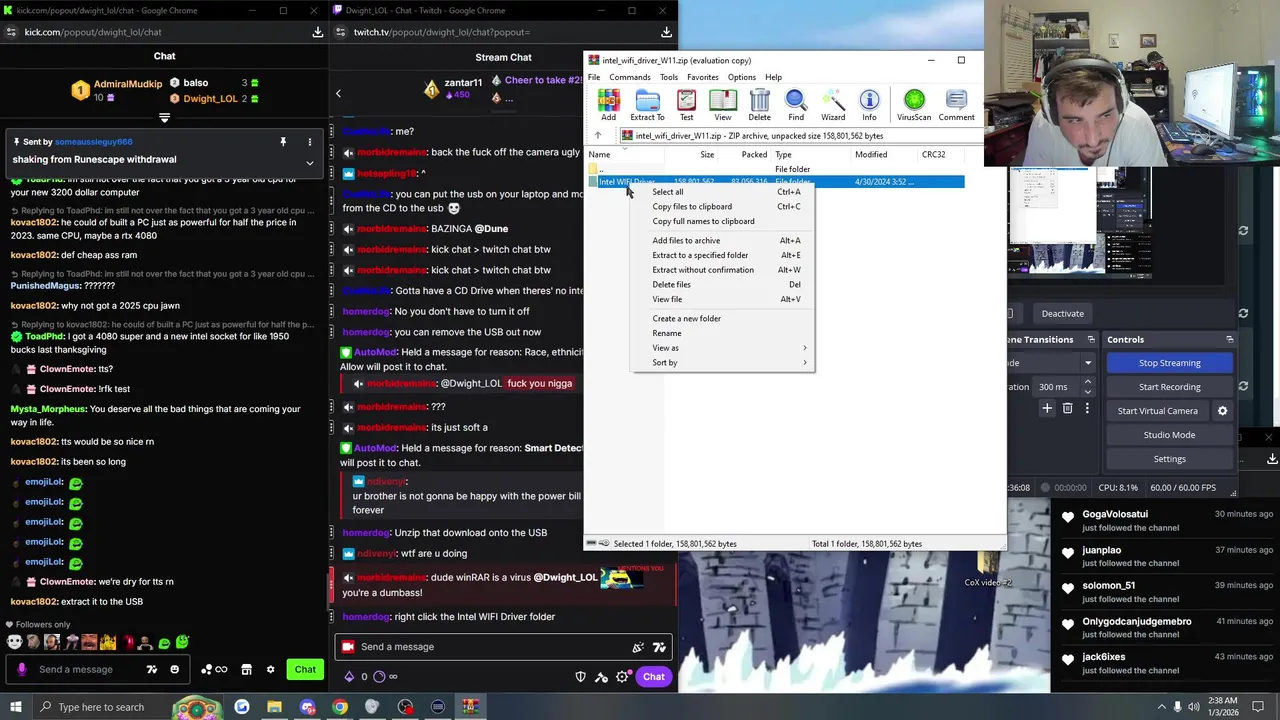The width and height of the screenshot is (1280, 720).
Task: Open File Explorer from the taskbar
Action: (x=274, y=707)
